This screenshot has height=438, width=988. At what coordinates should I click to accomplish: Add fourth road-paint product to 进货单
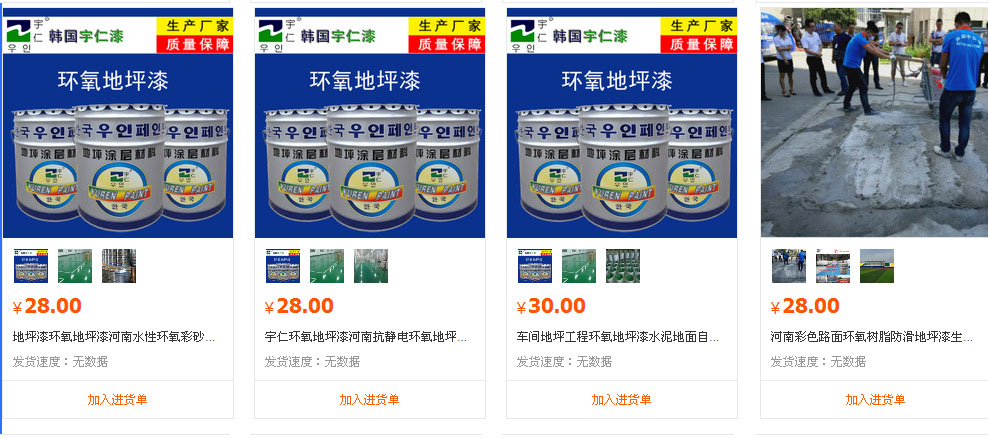click(875, 400)
